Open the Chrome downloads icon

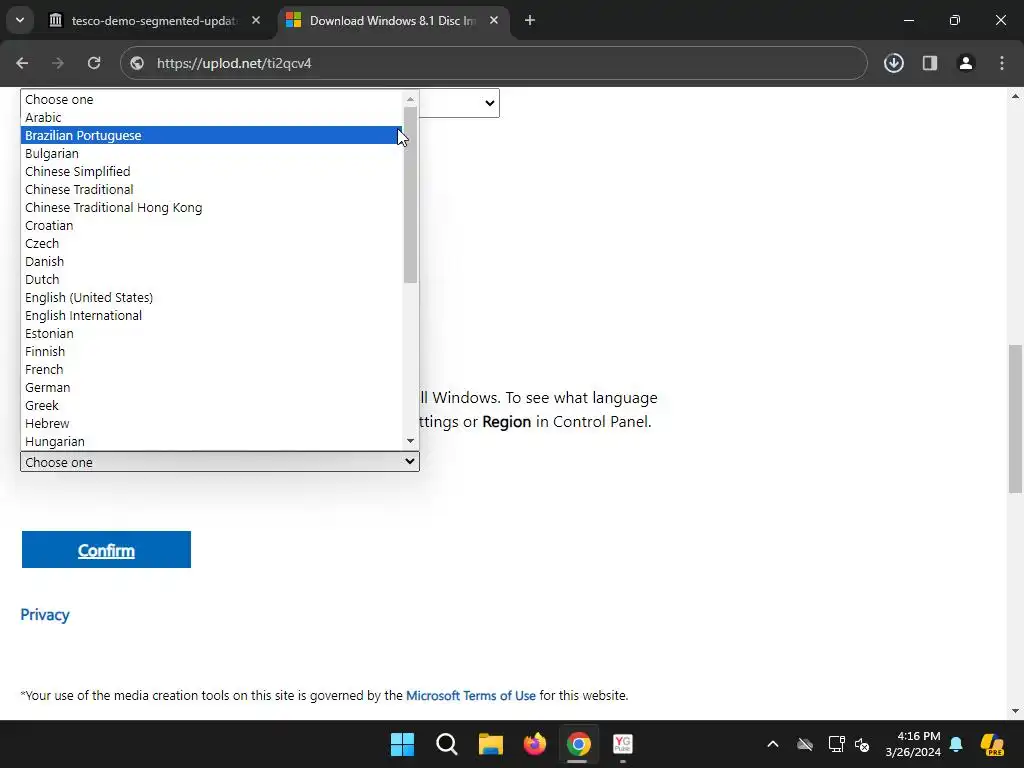(894, 63)
